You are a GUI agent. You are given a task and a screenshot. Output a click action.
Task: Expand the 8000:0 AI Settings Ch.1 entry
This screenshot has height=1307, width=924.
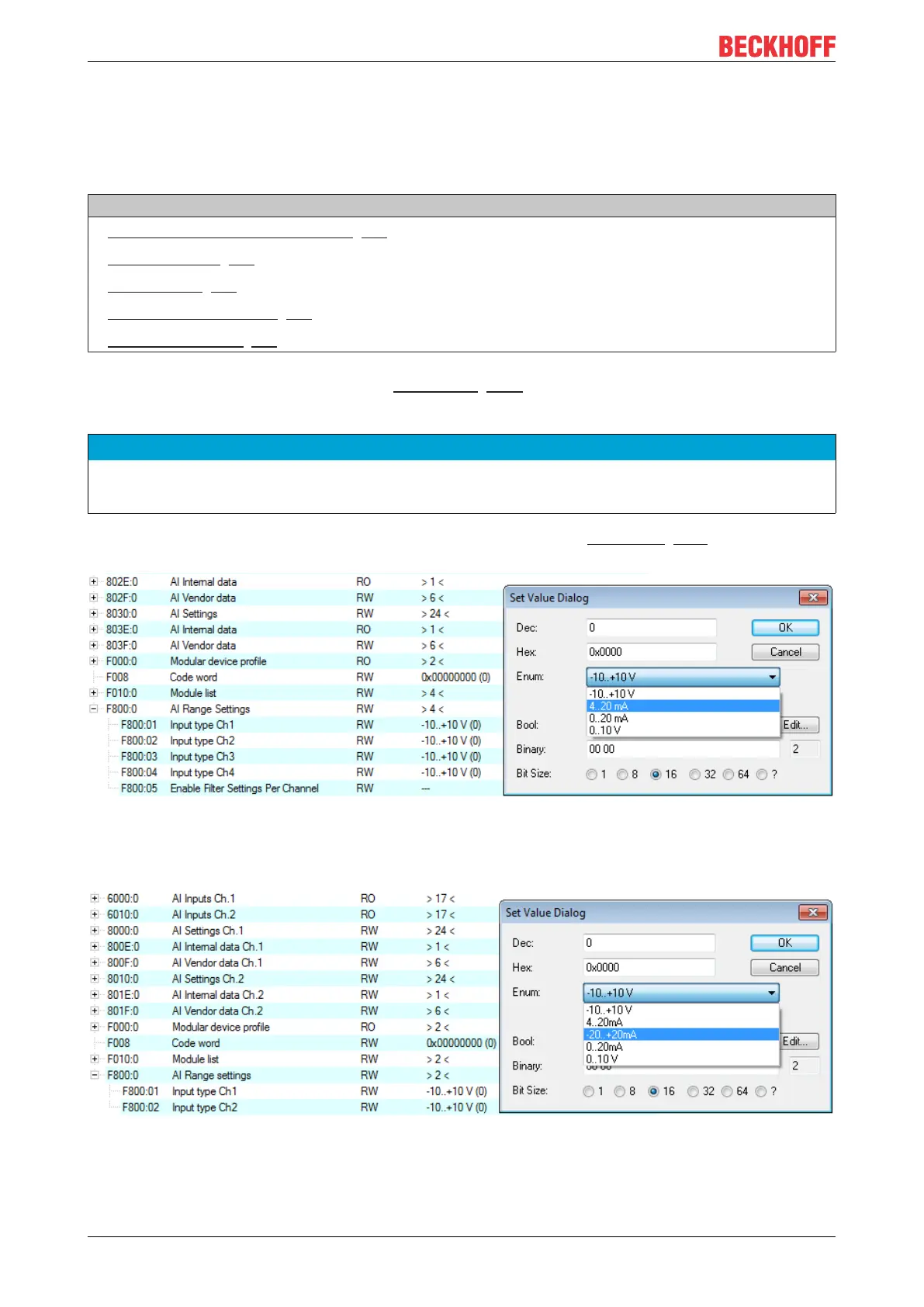coord(94,931)
